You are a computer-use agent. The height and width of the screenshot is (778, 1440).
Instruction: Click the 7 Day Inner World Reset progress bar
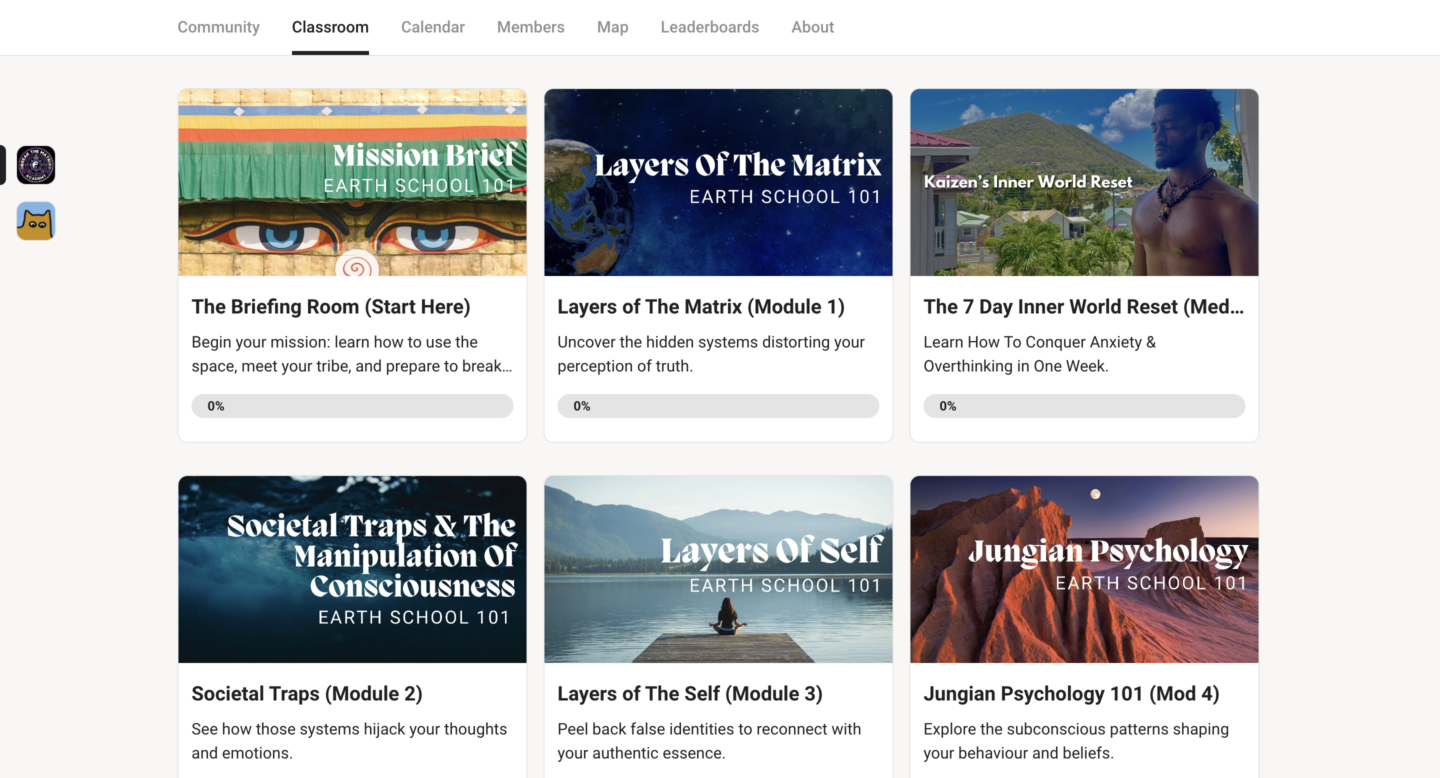coord(1084,406)
